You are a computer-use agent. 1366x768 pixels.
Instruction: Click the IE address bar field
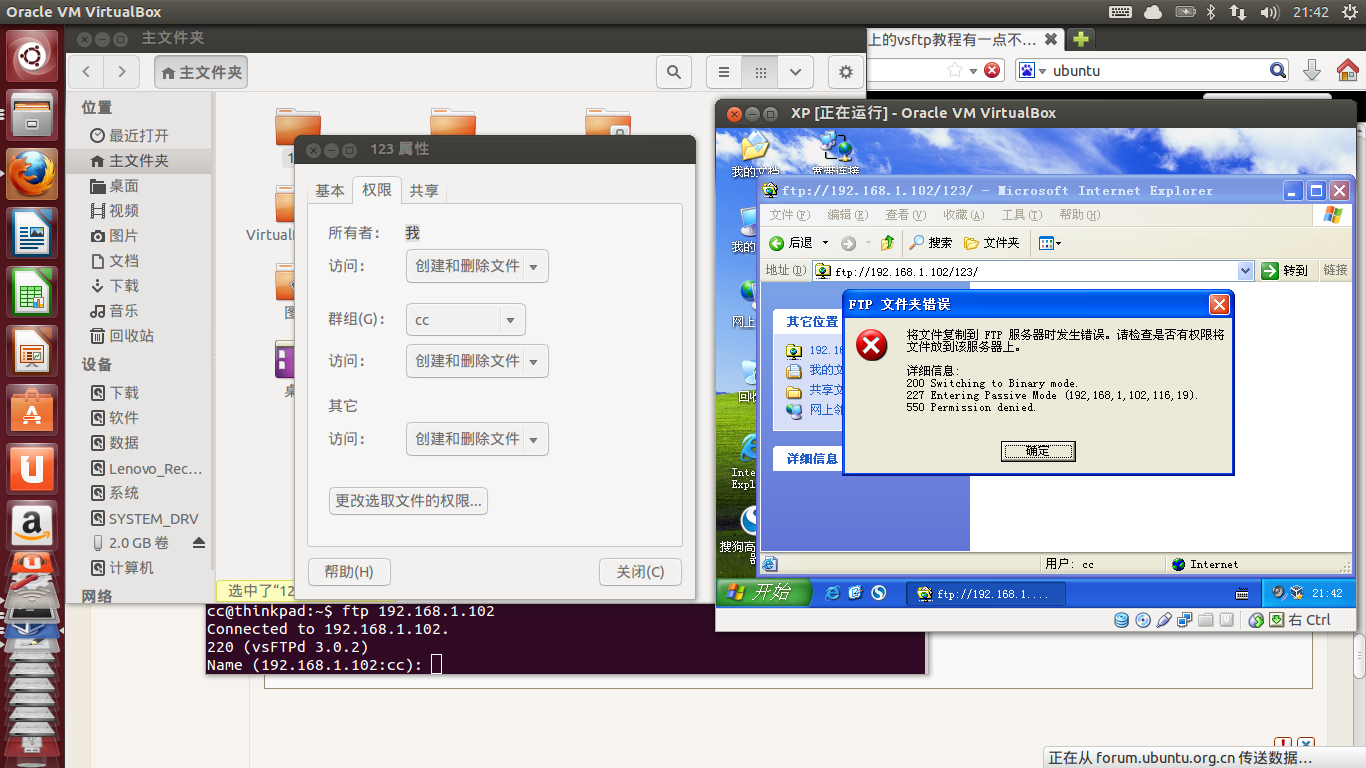point(1033,271)
